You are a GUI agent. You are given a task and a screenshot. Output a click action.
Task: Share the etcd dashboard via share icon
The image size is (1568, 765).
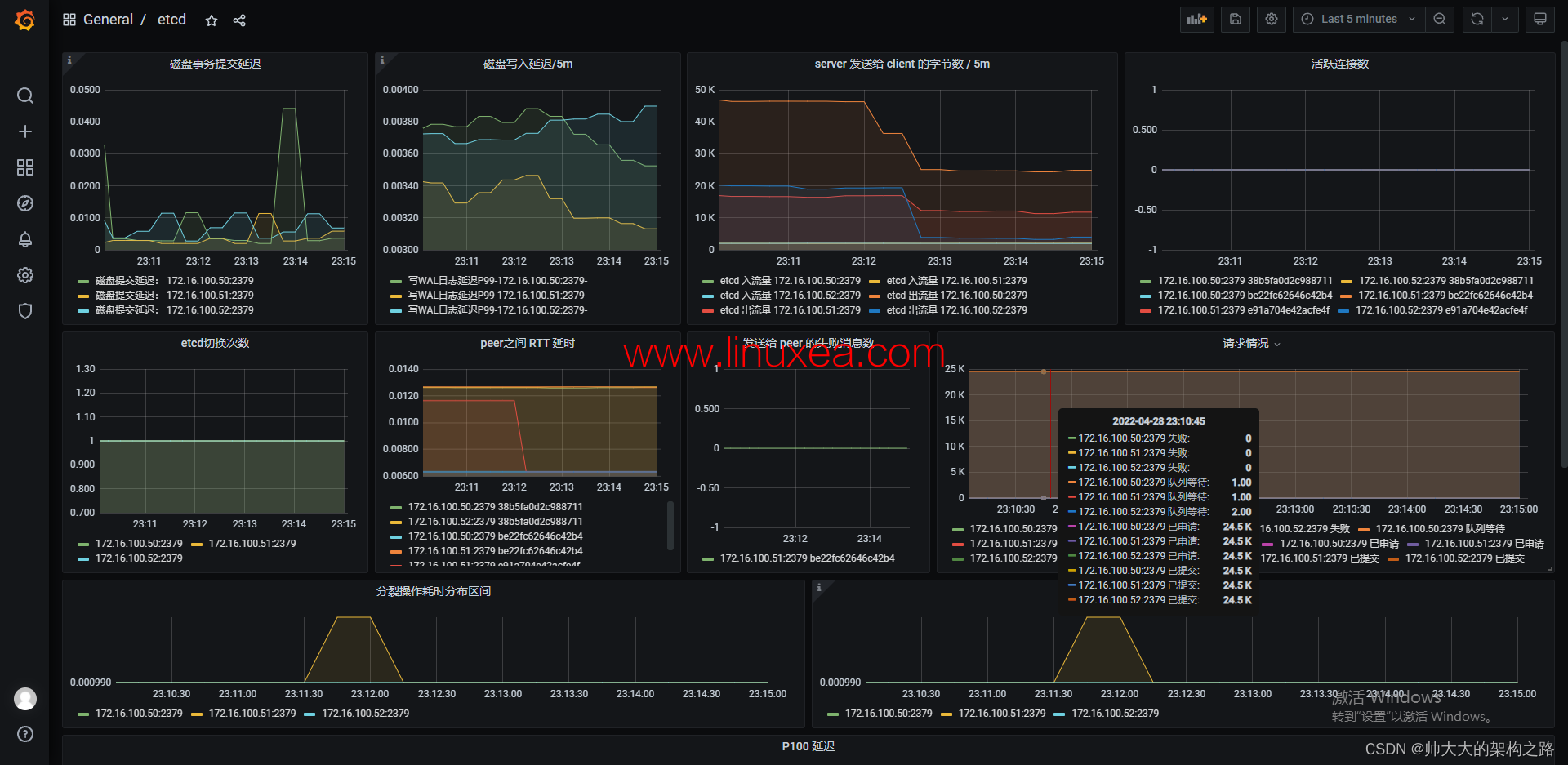[239, 20]
